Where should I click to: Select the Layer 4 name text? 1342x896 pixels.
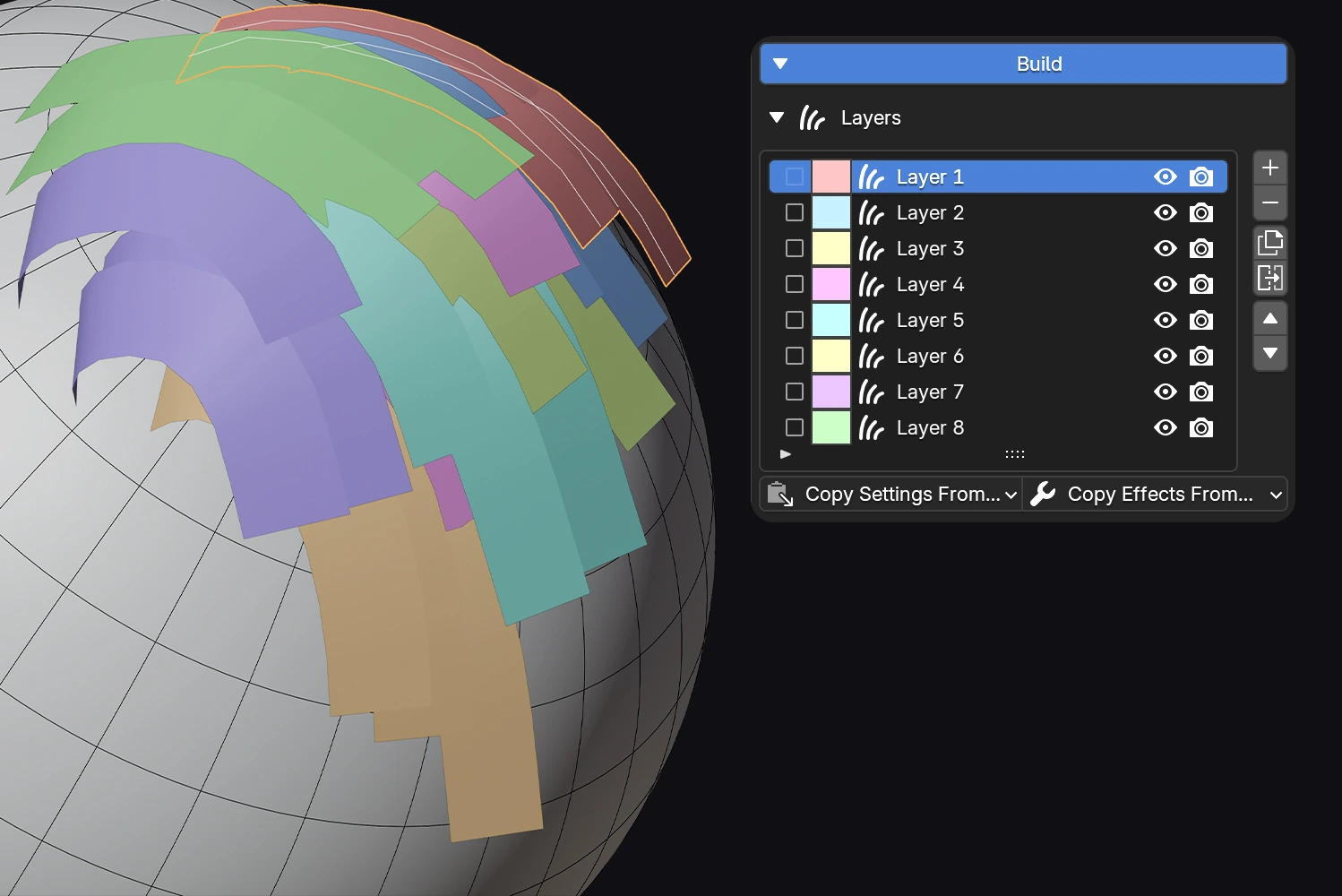pyautogui.click(x=930, y=285)
